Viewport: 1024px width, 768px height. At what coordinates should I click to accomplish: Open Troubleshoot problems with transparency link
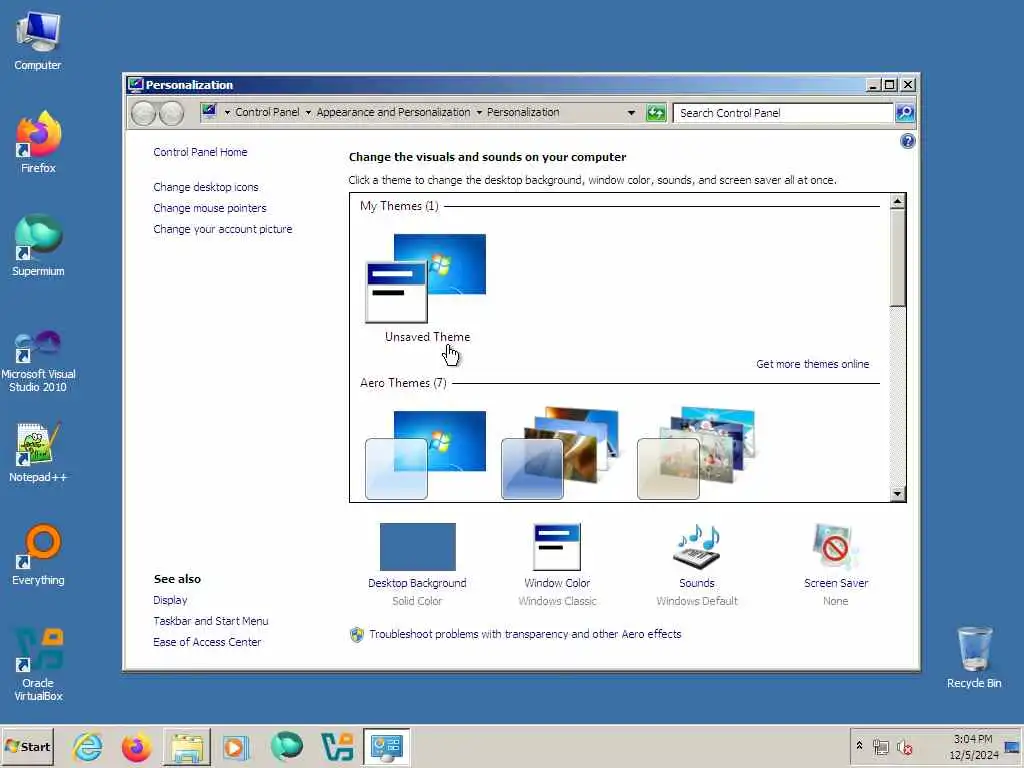525,634
